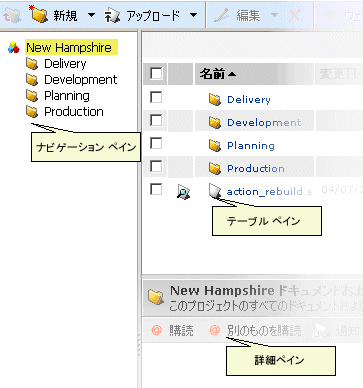Open the Development link in table
363x388 pixels.
coord(264,123)
